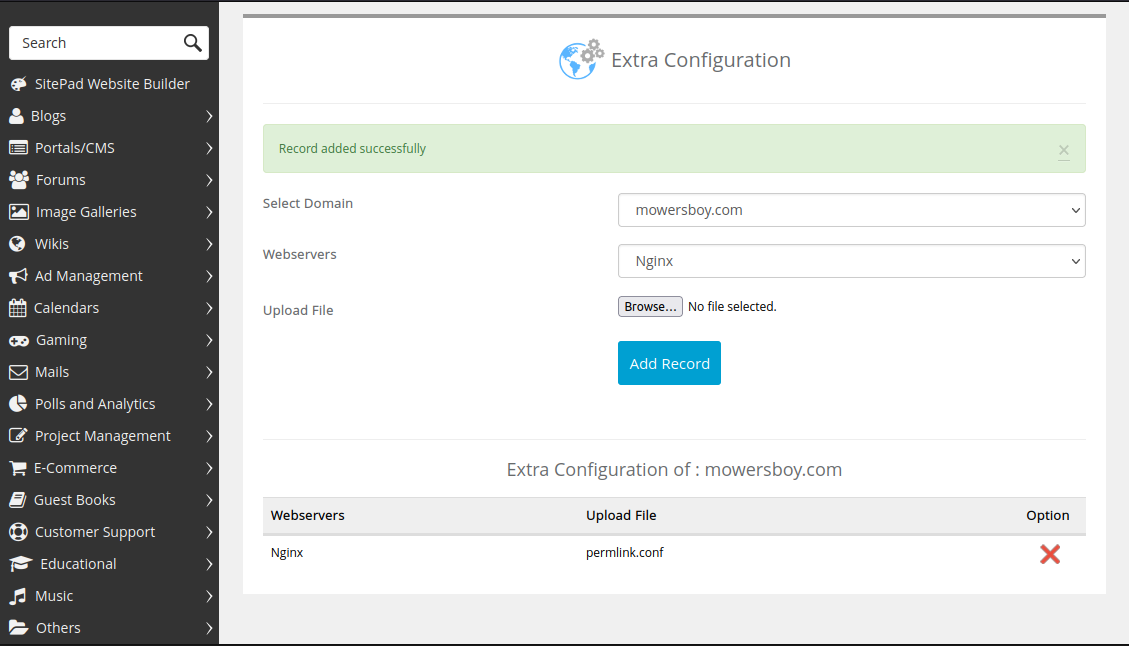The image size is (1129, 646).
Task: Expand the Calendars category arrow
Action: pos(209,308)
